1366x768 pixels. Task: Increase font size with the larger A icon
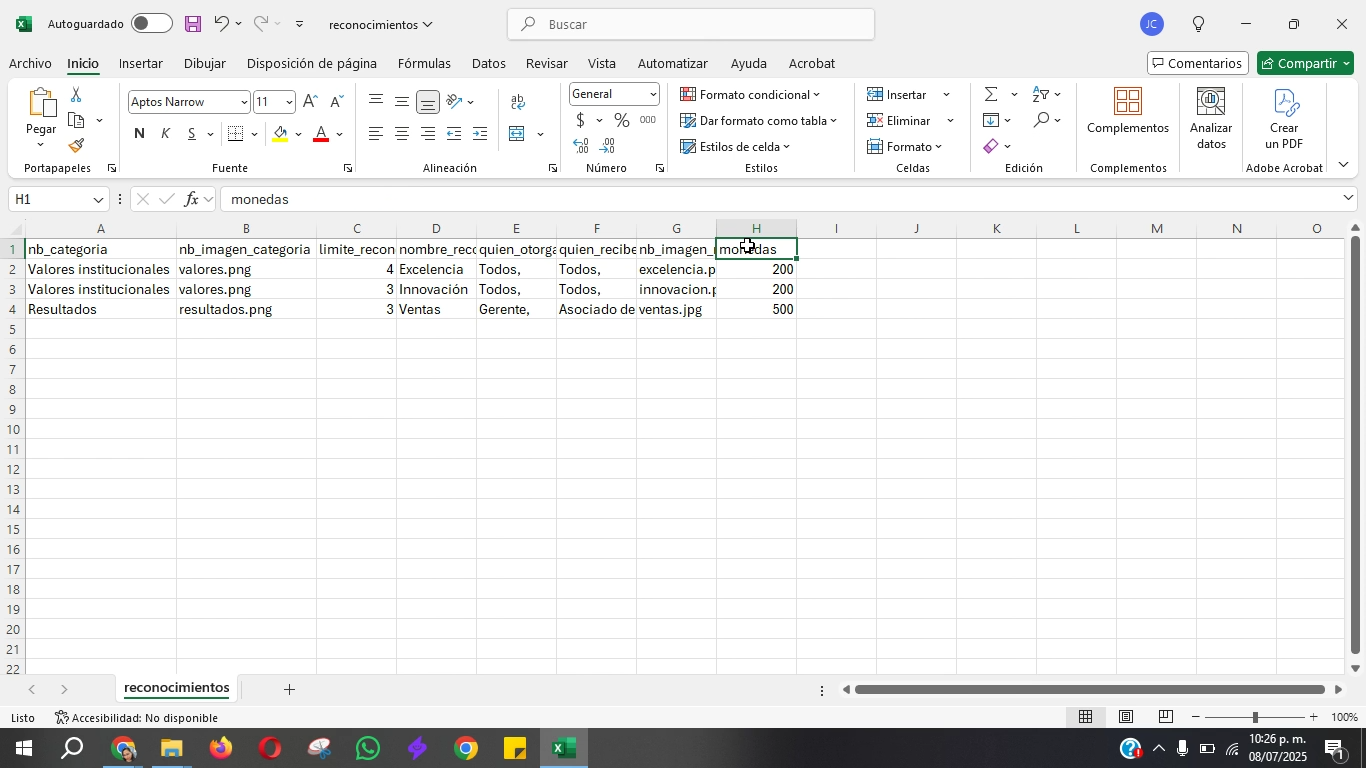coord(310,102)
